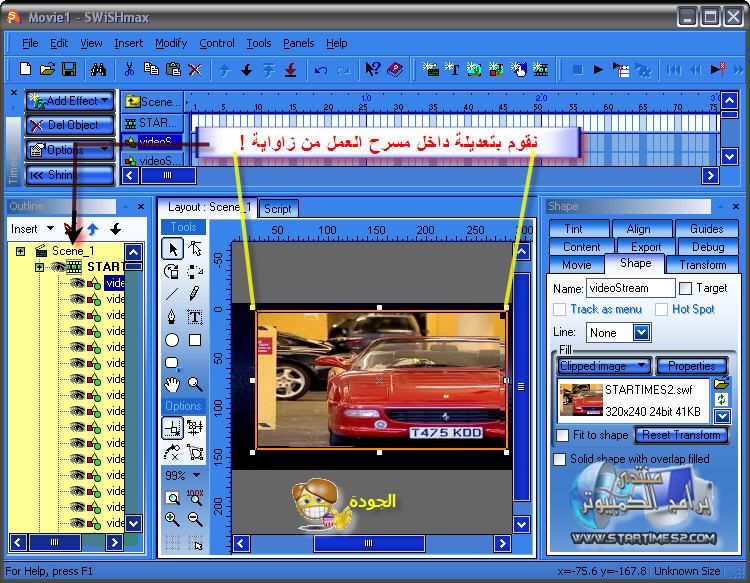Click the context help pointer icon
750x583 pixels.
coord(373,69)
